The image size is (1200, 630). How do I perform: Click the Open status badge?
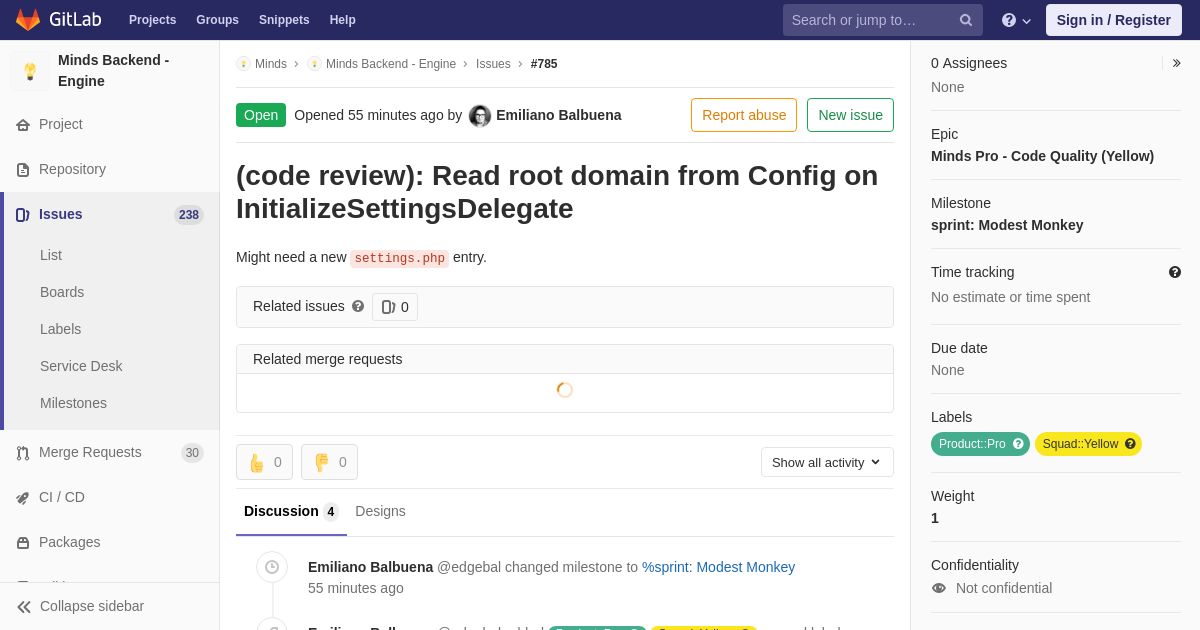261,115
